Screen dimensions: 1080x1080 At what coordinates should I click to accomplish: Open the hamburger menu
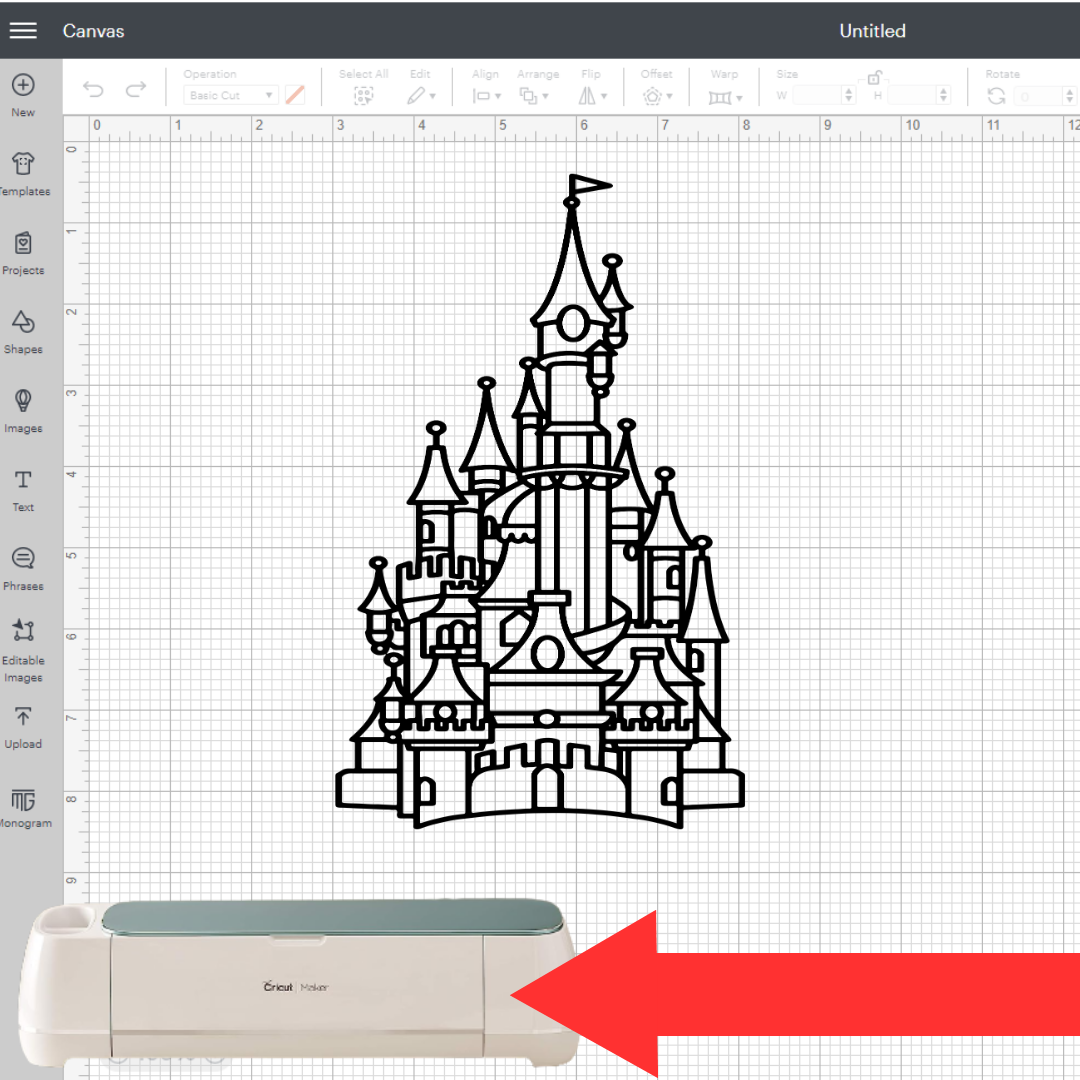[23, 31]
